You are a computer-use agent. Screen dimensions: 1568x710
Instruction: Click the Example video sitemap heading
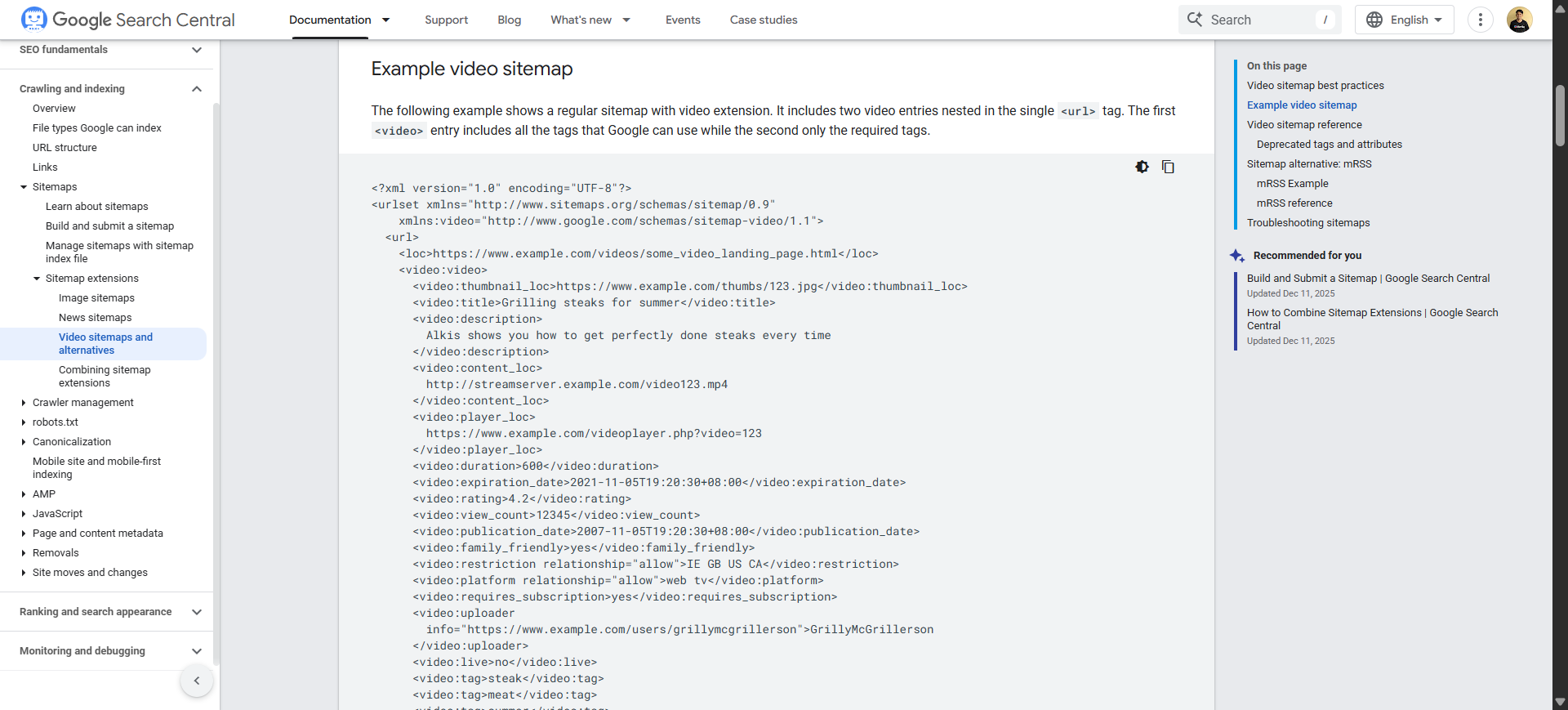point(471,69)
